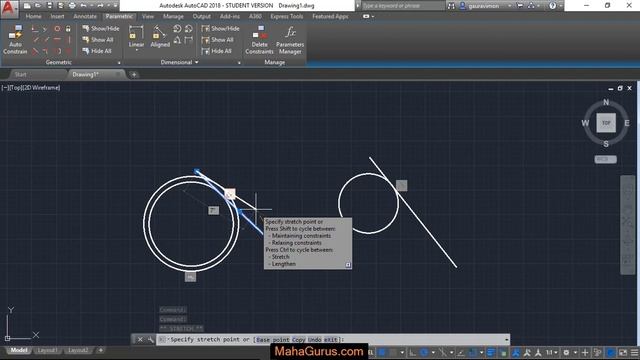The height and width of the screenshot is (360, 640).
Task: Click the command line customize wrench
Action: (150, 340)
